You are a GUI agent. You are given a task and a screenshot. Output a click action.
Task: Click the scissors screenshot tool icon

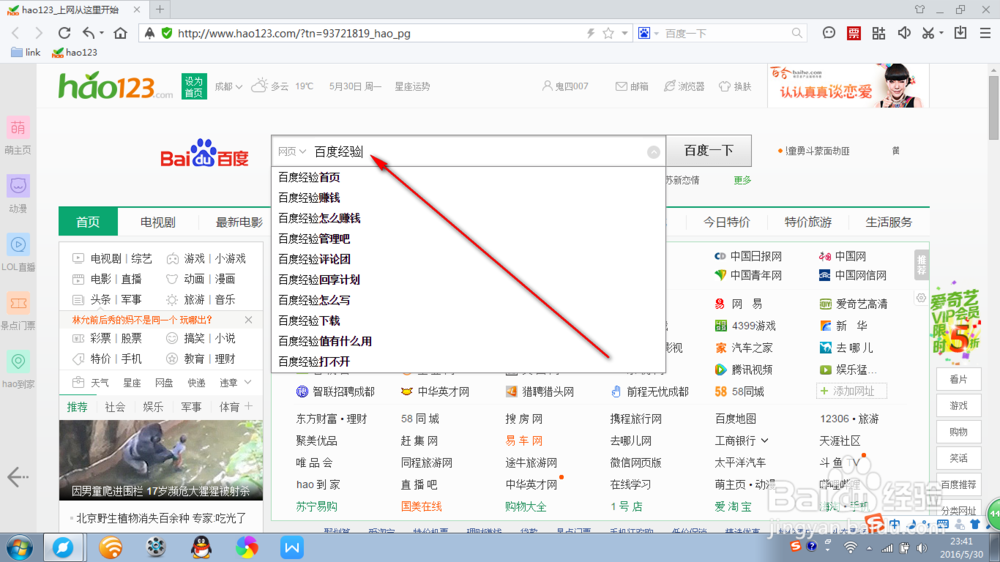[929, 33]
